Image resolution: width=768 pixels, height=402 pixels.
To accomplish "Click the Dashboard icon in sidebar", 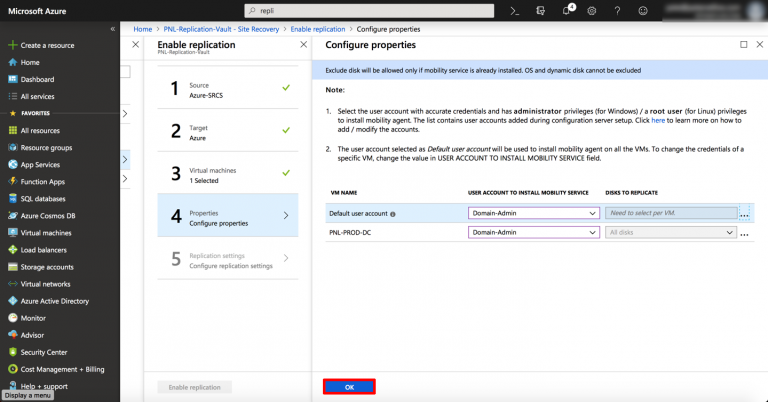I will click(x=13, y=79).
